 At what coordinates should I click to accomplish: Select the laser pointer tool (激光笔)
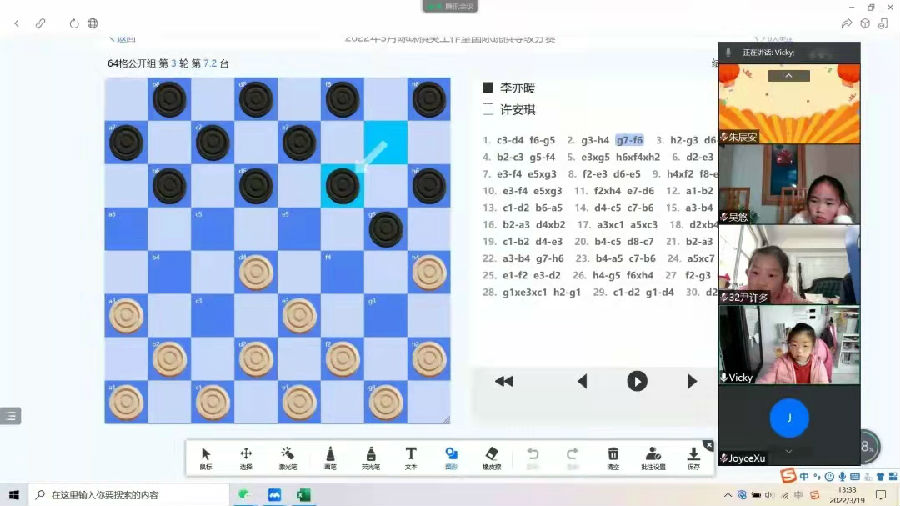click(287, 458)
